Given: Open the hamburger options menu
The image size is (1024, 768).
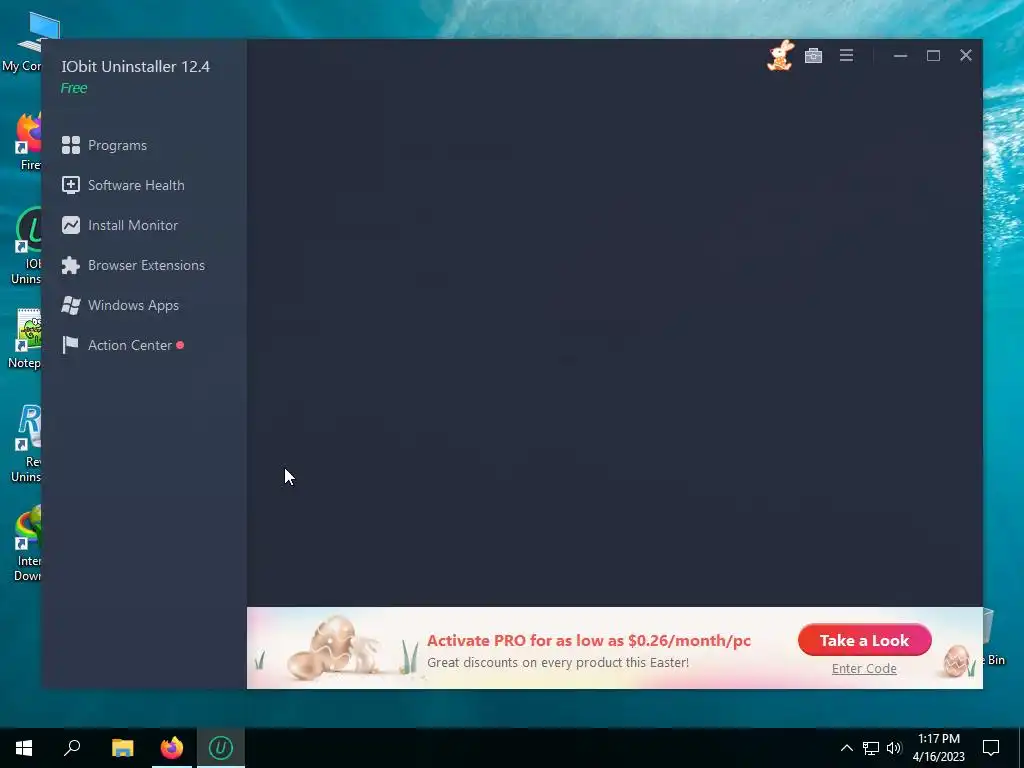Looking at the screenshot, I should 846,56.
